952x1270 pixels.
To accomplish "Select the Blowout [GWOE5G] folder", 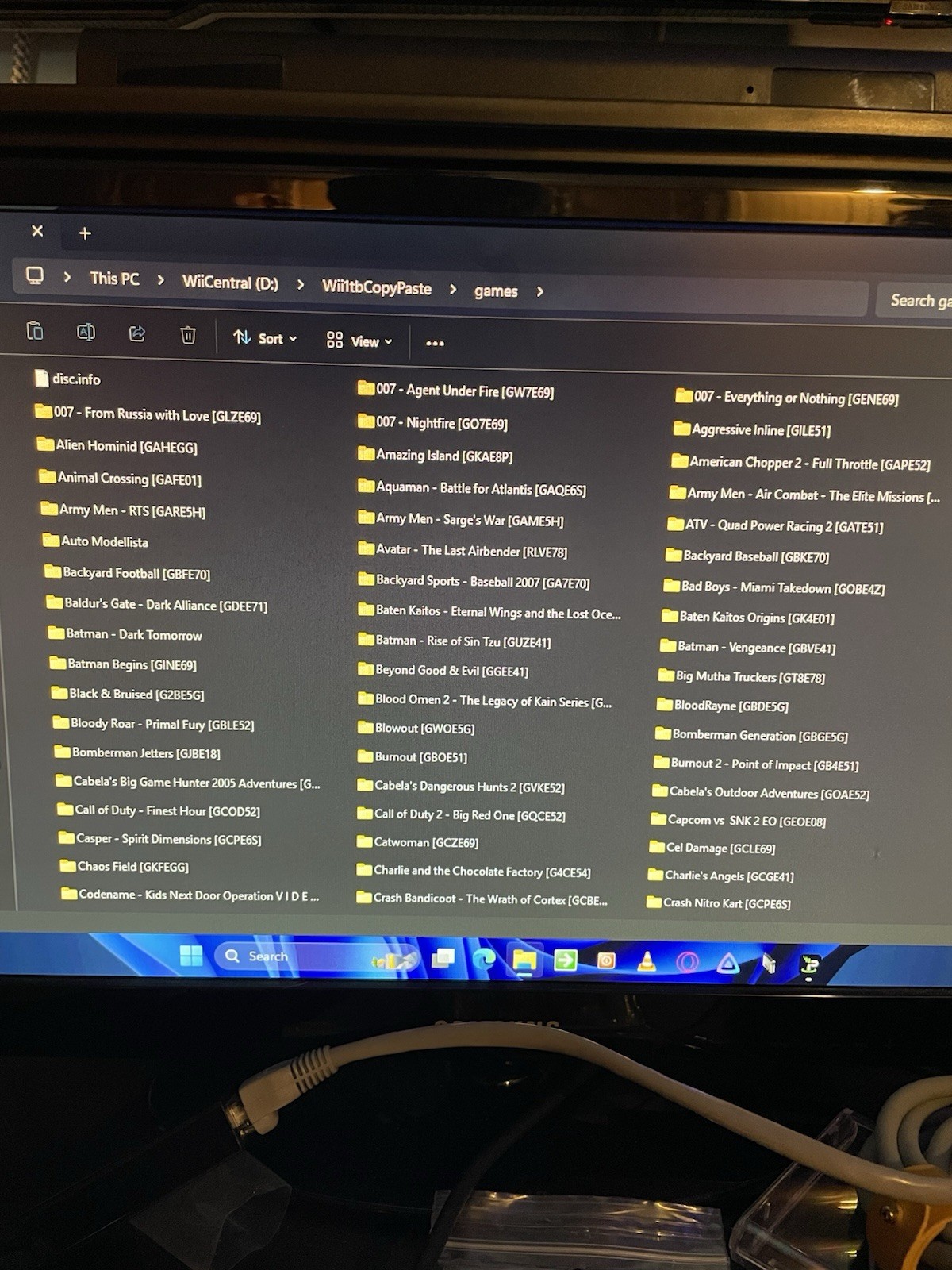I will (x=416, y=728).
